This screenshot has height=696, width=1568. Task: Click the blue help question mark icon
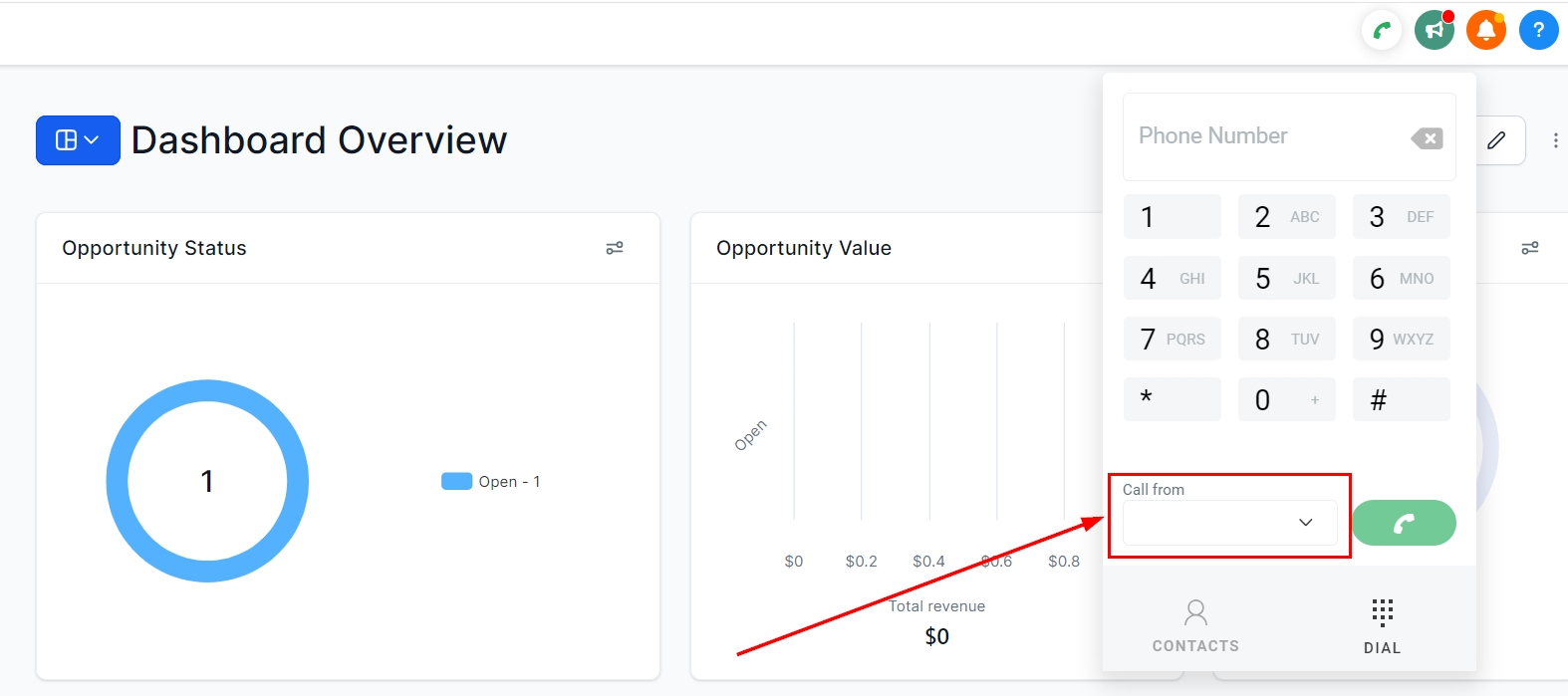1538,31
